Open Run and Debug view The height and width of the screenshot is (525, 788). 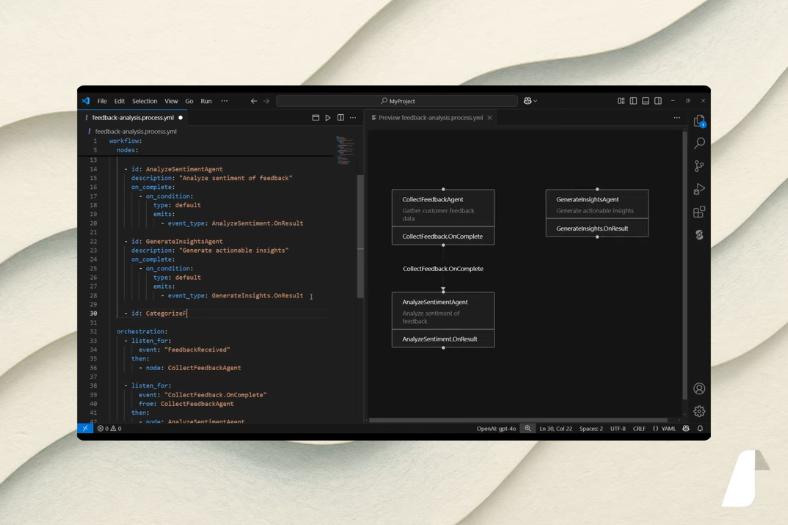699,189
